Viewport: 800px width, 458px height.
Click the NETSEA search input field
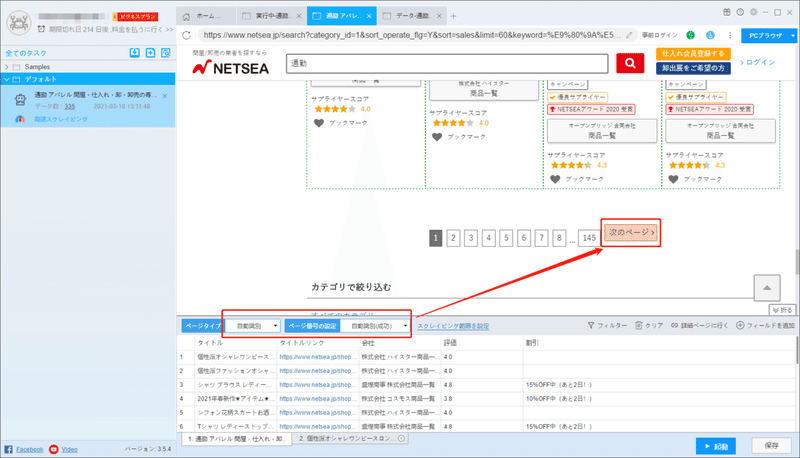click(x=447, y=64)
